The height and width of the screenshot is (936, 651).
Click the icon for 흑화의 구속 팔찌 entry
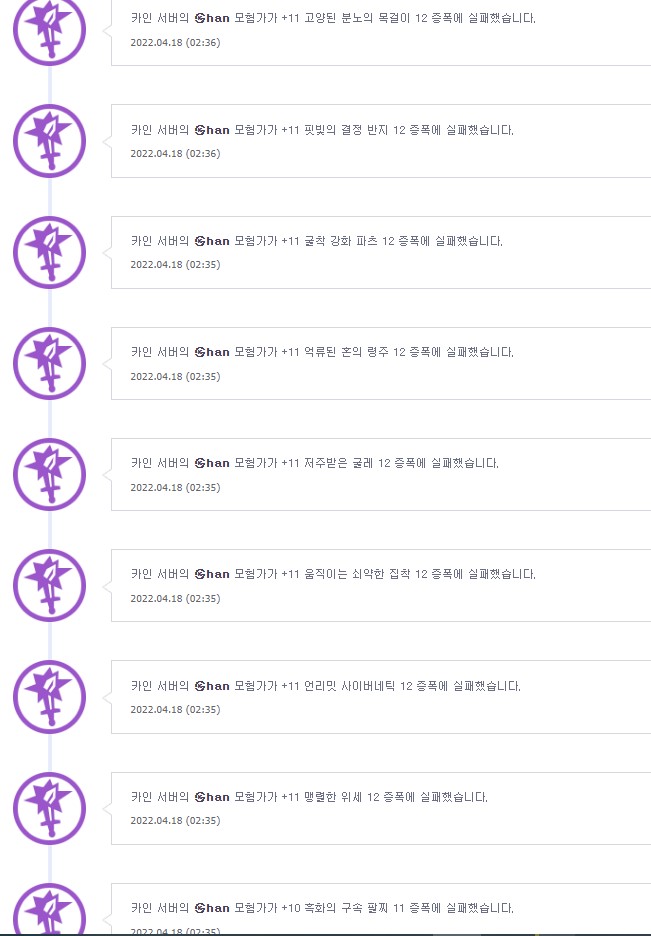[x=50, y=909]
